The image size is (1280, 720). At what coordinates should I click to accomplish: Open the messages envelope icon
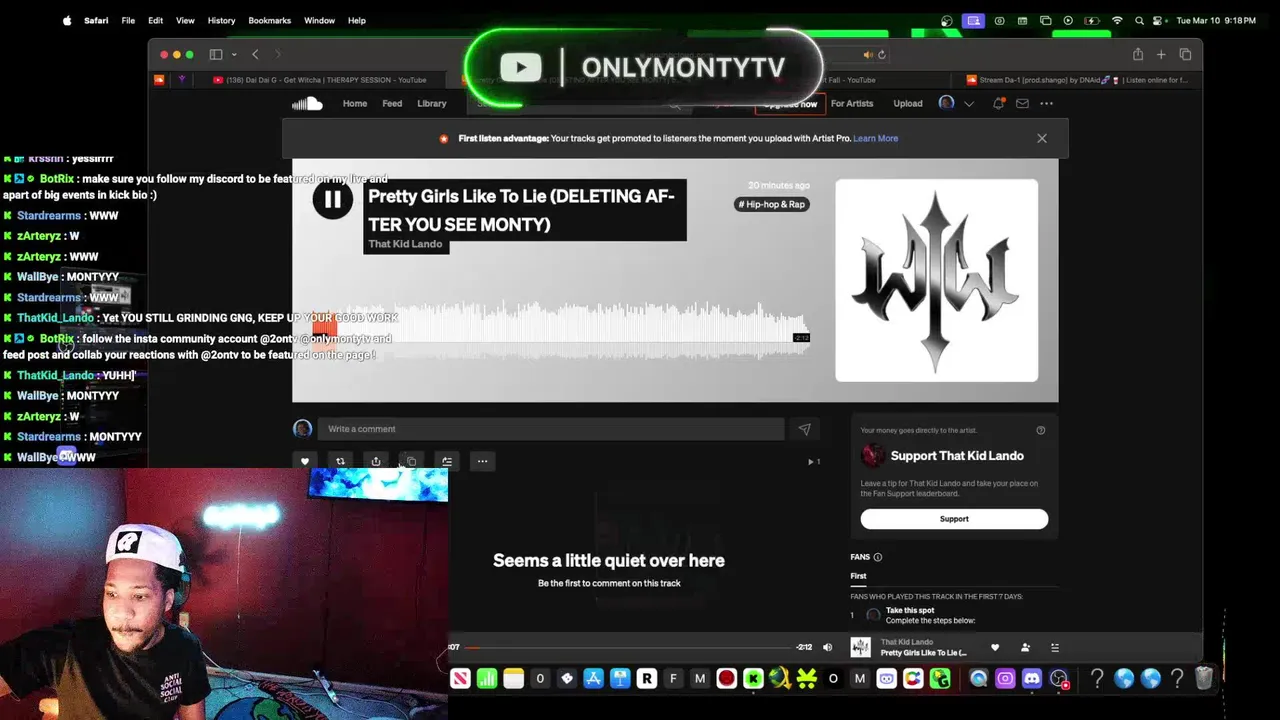click(x=1022, y=103)
